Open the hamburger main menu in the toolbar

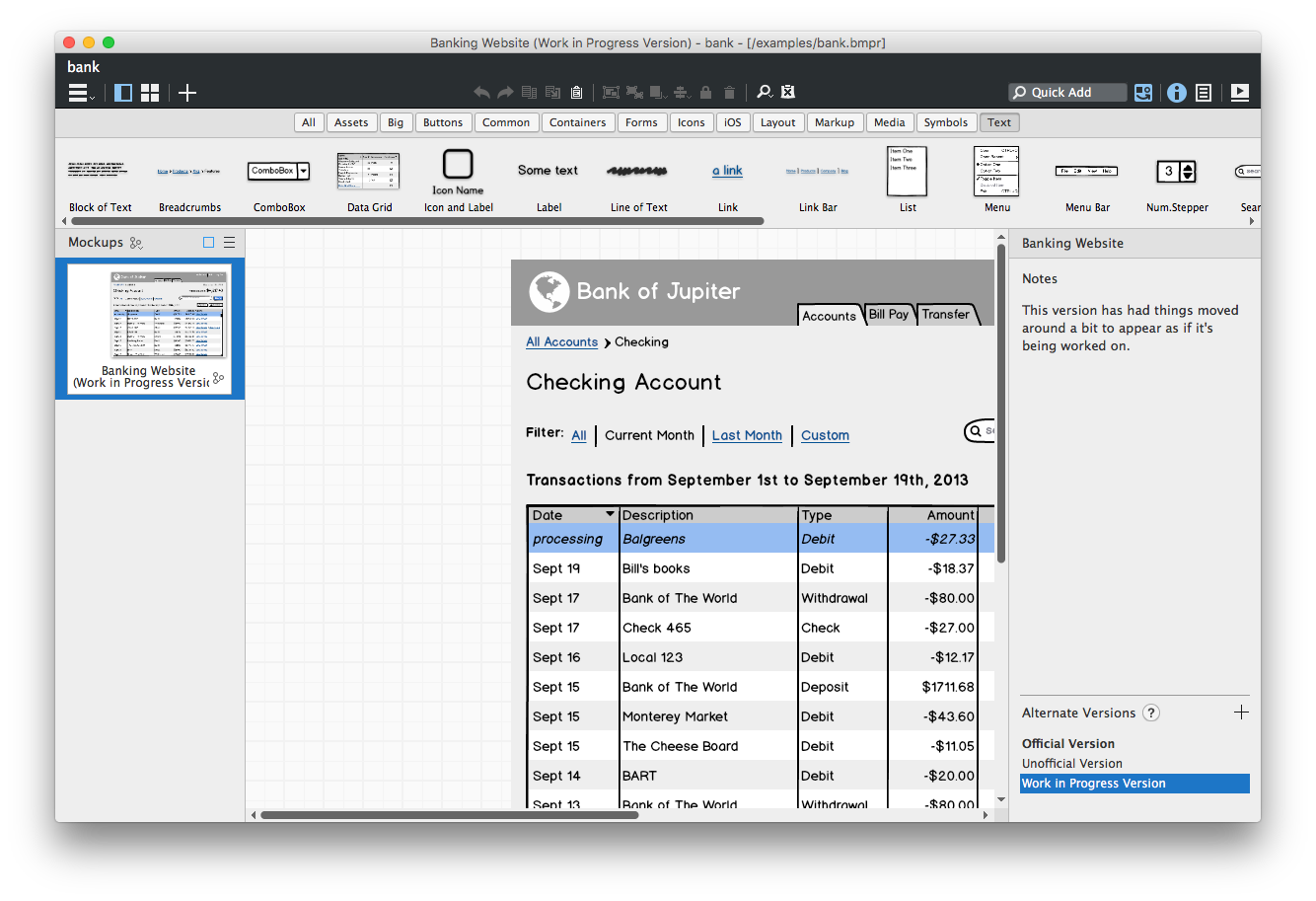tap(80, 93)
